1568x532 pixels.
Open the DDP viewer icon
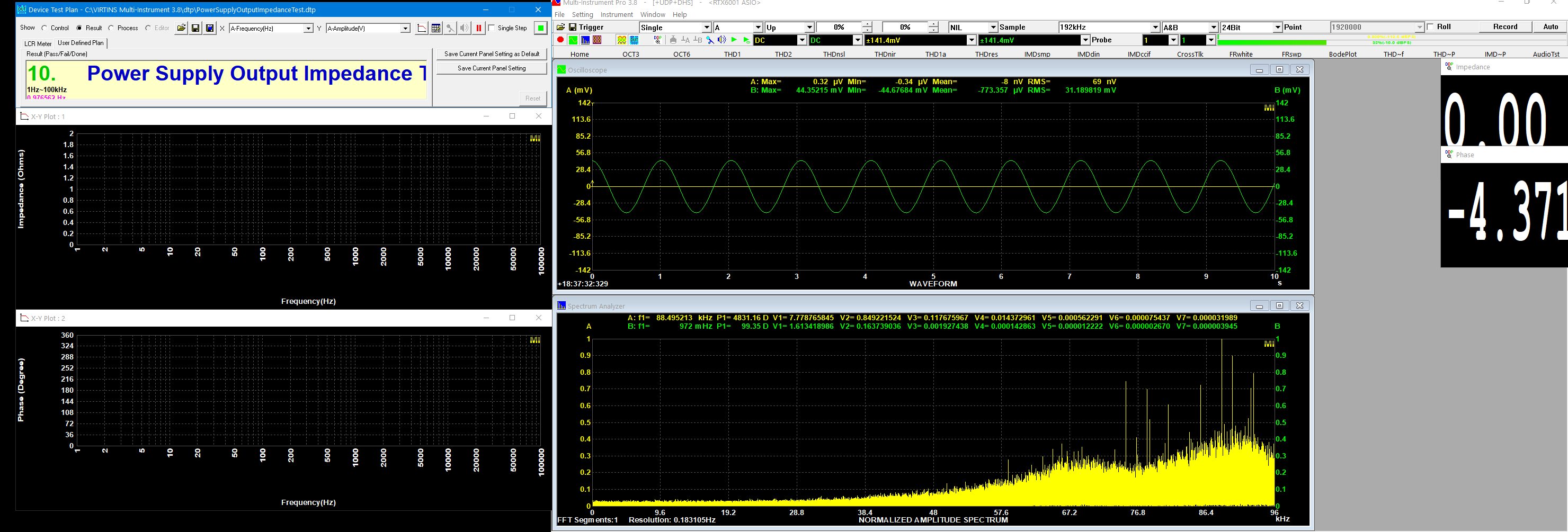pos(658,40)
